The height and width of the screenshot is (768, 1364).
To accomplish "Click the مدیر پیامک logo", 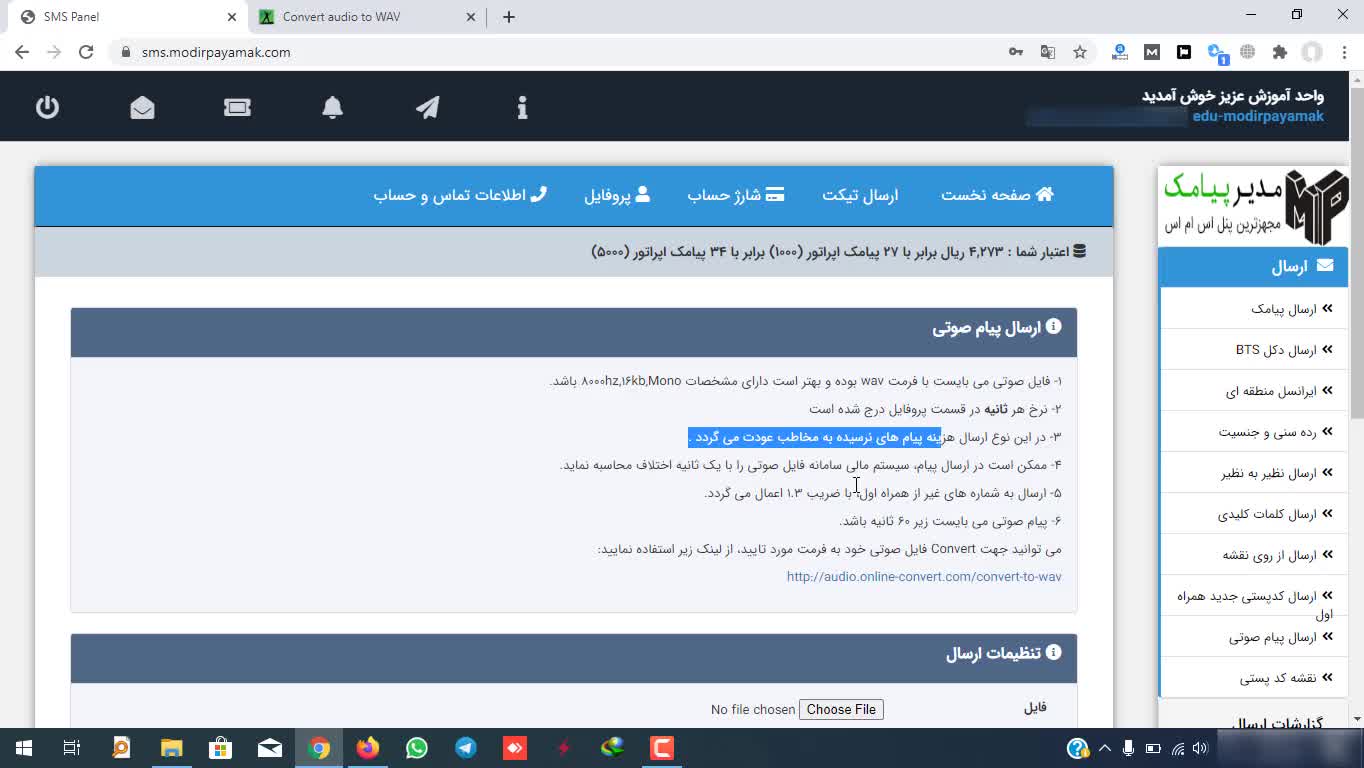I will 1254,206.
